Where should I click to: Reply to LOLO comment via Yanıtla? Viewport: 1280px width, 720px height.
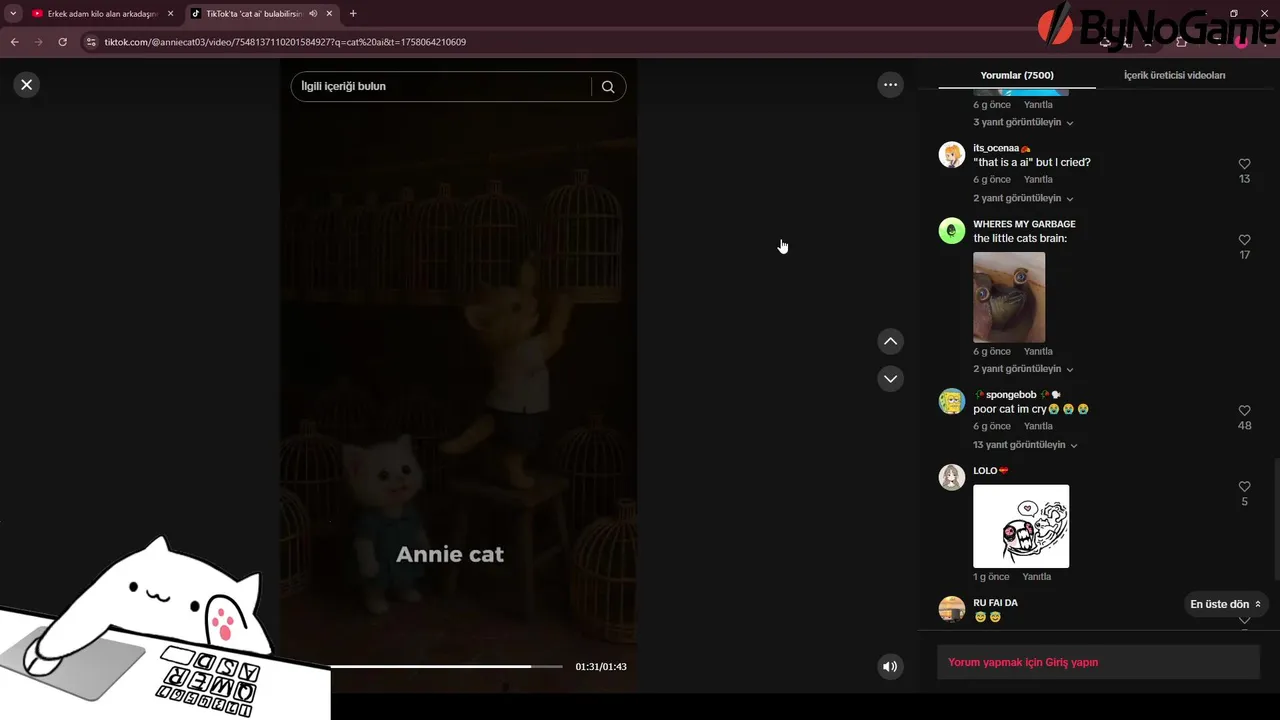1037,577
